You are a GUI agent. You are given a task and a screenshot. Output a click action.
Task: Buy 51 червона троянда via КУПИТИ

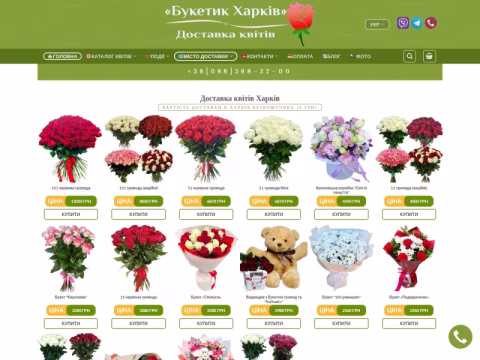click(206, 214)
